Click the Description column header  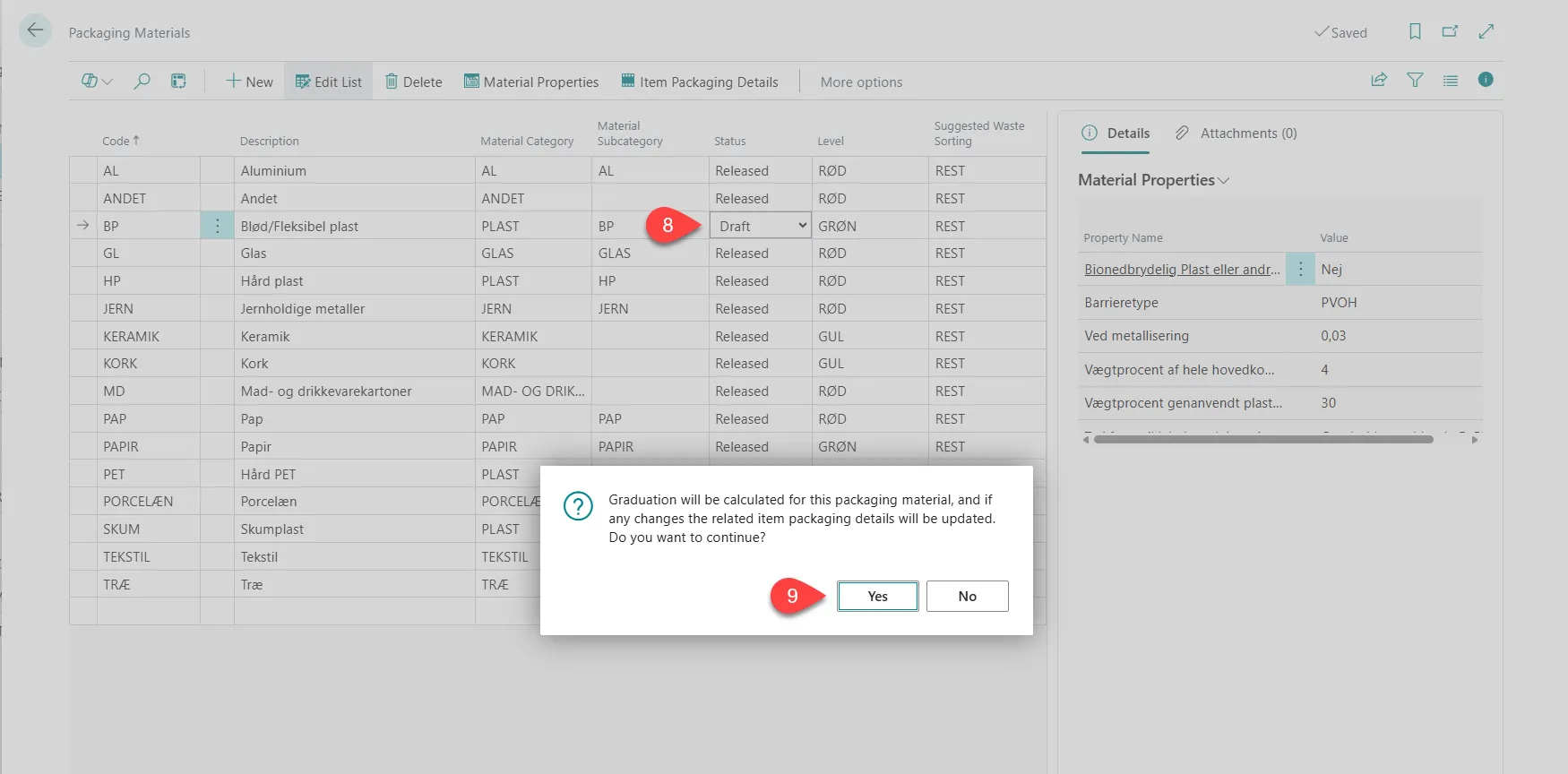(x=269, y=141)
